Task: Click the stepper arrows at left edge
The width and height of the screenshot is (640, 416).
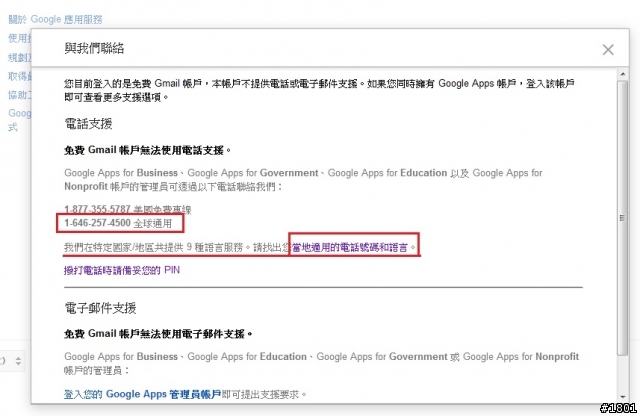Action: (x=18, y=361)
